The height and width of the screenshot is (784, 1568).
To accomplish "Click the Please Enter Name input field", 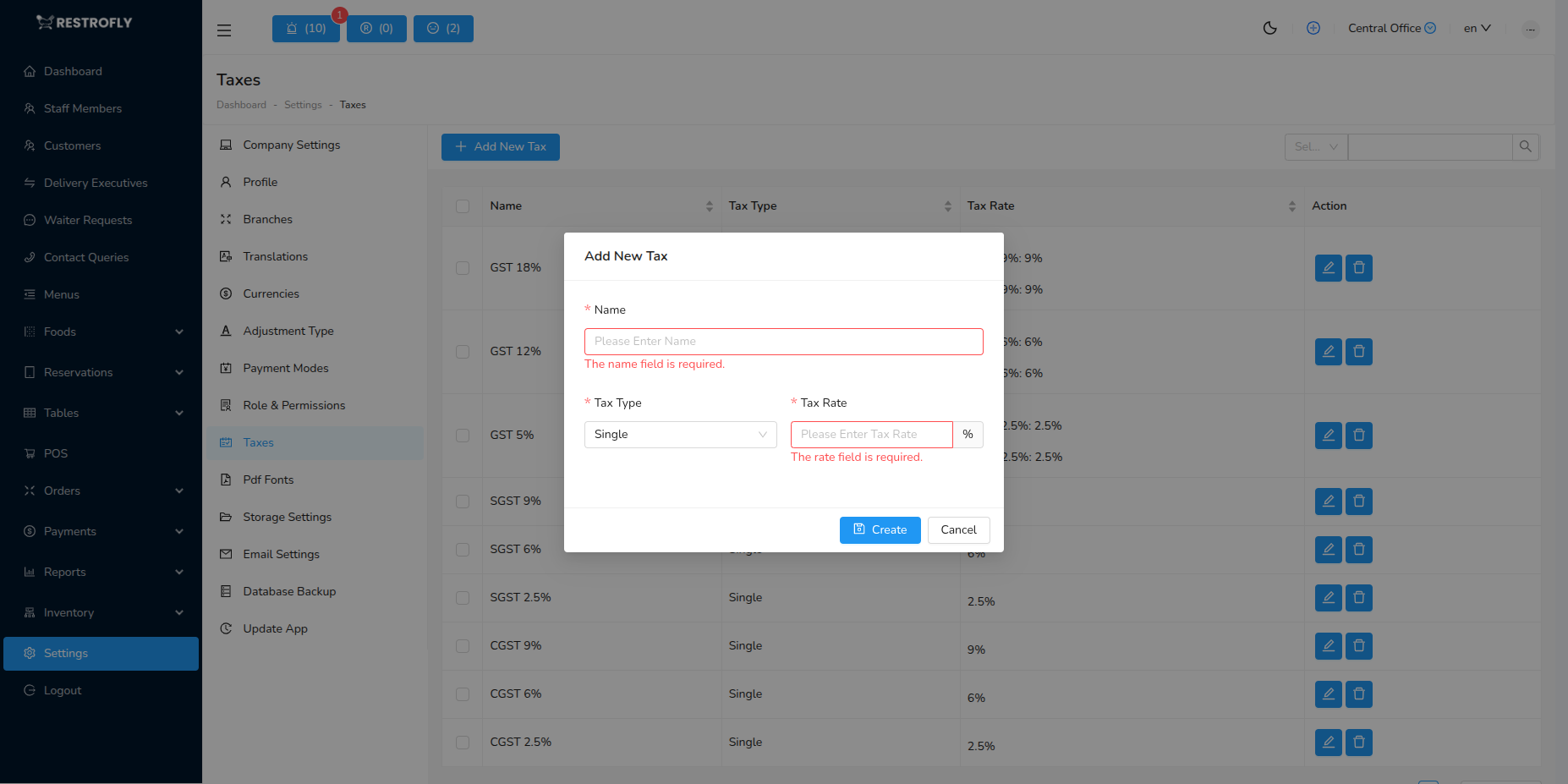I will click(x=783, y=341).
